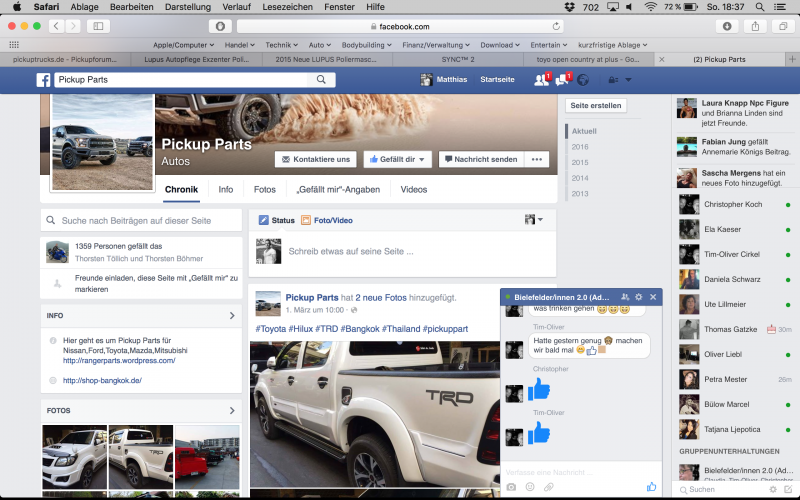Open the emoji picker in chat
Viewport: 800px width, 500px height.
[530, 487]
